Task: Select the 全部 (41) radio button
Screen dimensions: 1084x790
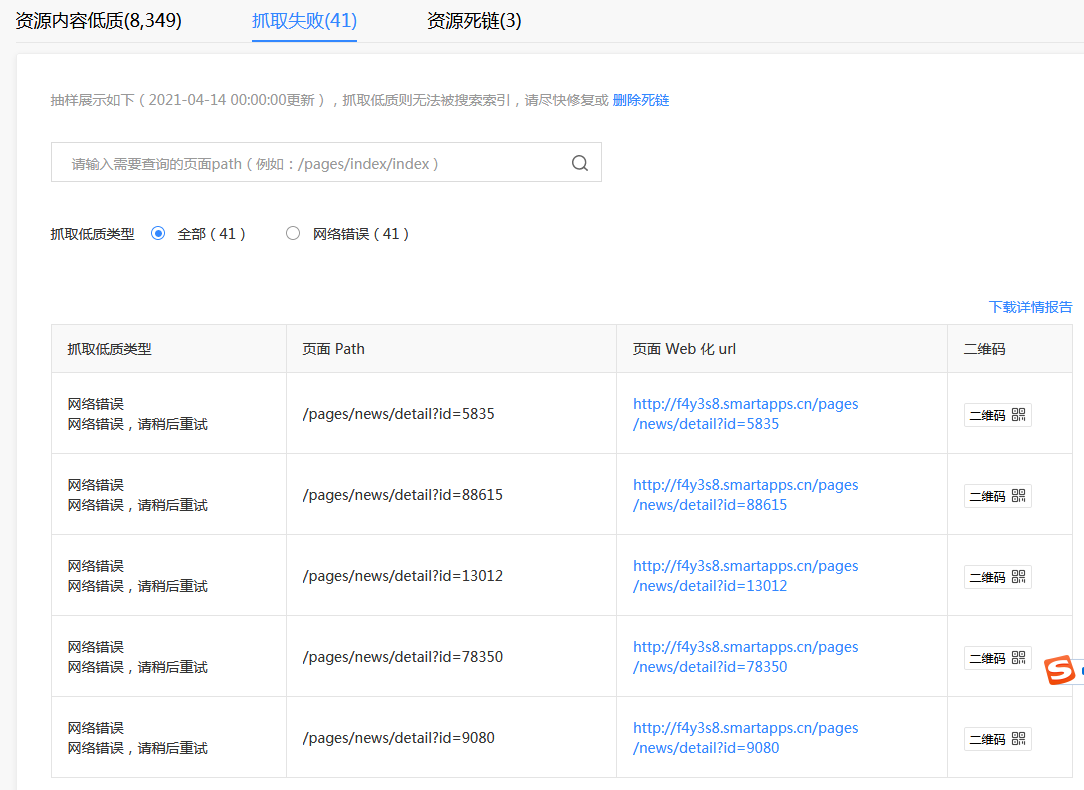Action: tap(158, 234)
